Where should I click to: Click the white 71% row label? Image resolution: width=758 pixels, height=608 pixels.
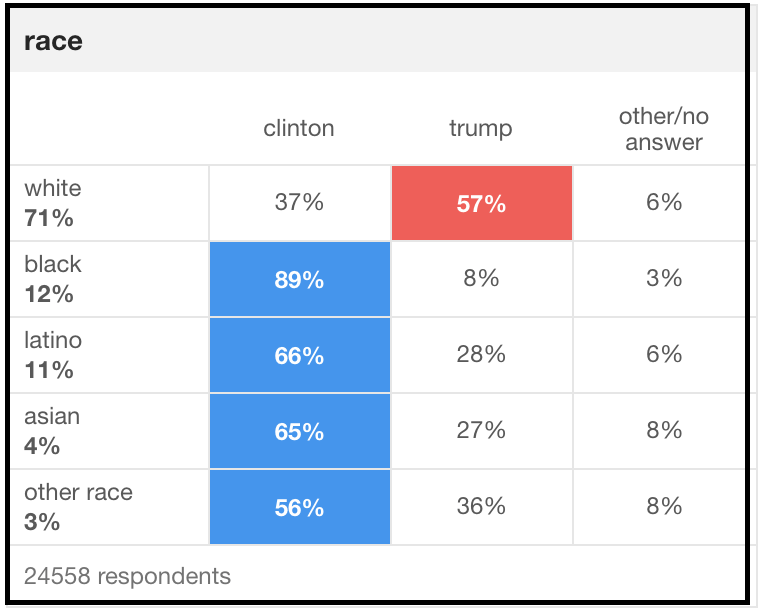pos(53,203)
